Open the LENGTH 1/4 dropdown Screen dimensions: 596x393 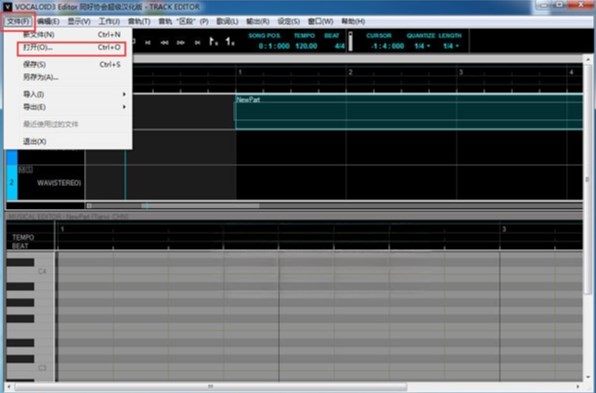pyautogui.click(x=451, y=46)
